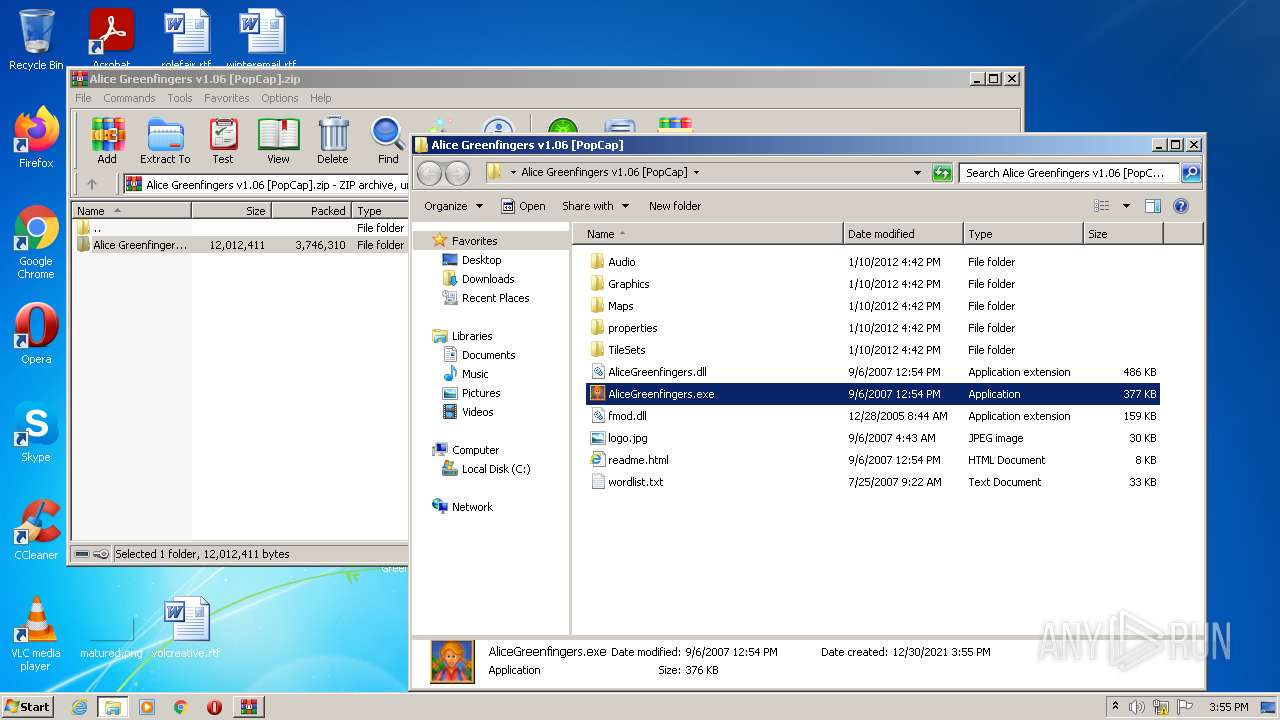Image resolution: width=1280 pixels, height=720 pixels.
Task: Sort WinRAR list by Packed column
Action: tap(311, 211)
